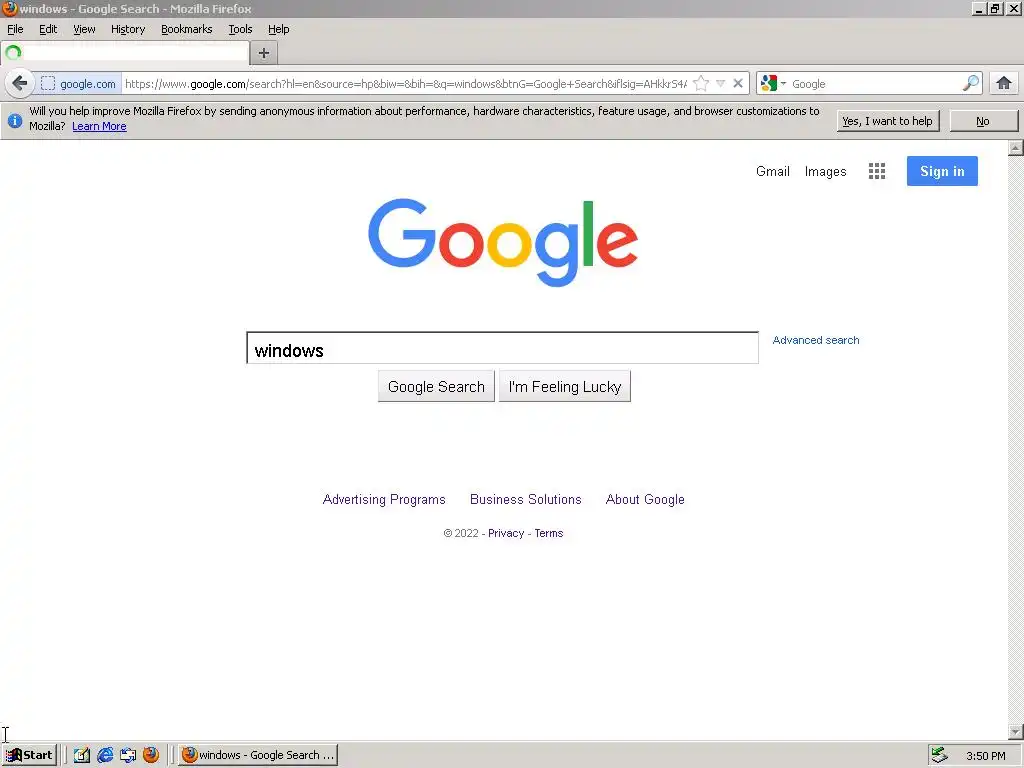This screenshot has height=768, width=1024.
Task: Click the taskbar windows - Google Search button
Action: pyautogui.click(x=258, y=755)
